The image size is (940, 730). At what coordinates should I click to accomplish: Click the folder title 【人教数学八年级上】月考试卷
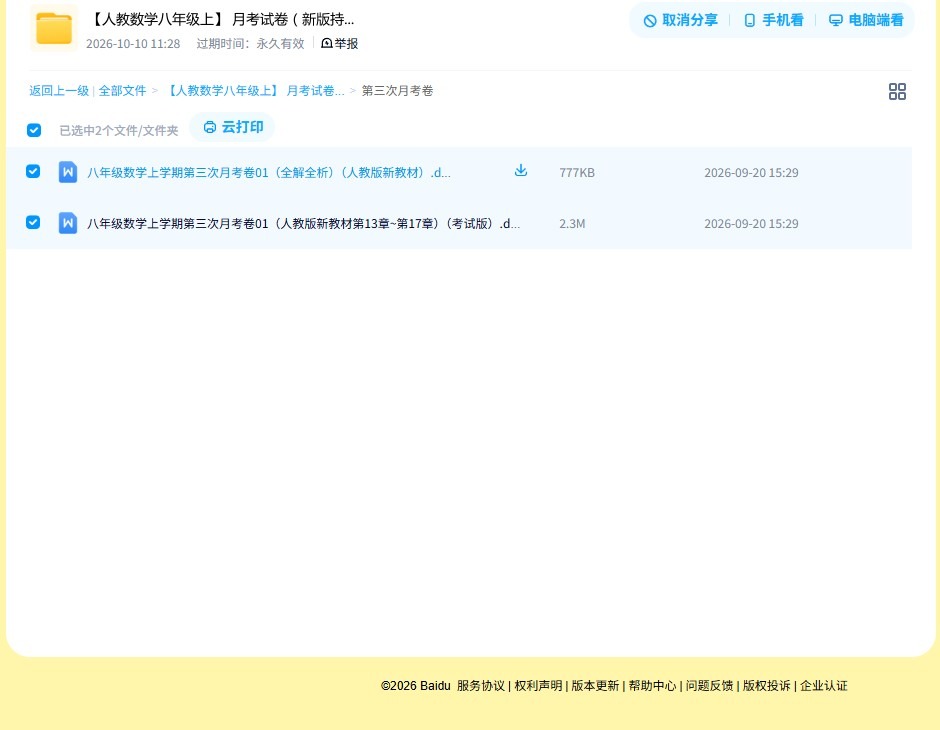coord(221,19)
